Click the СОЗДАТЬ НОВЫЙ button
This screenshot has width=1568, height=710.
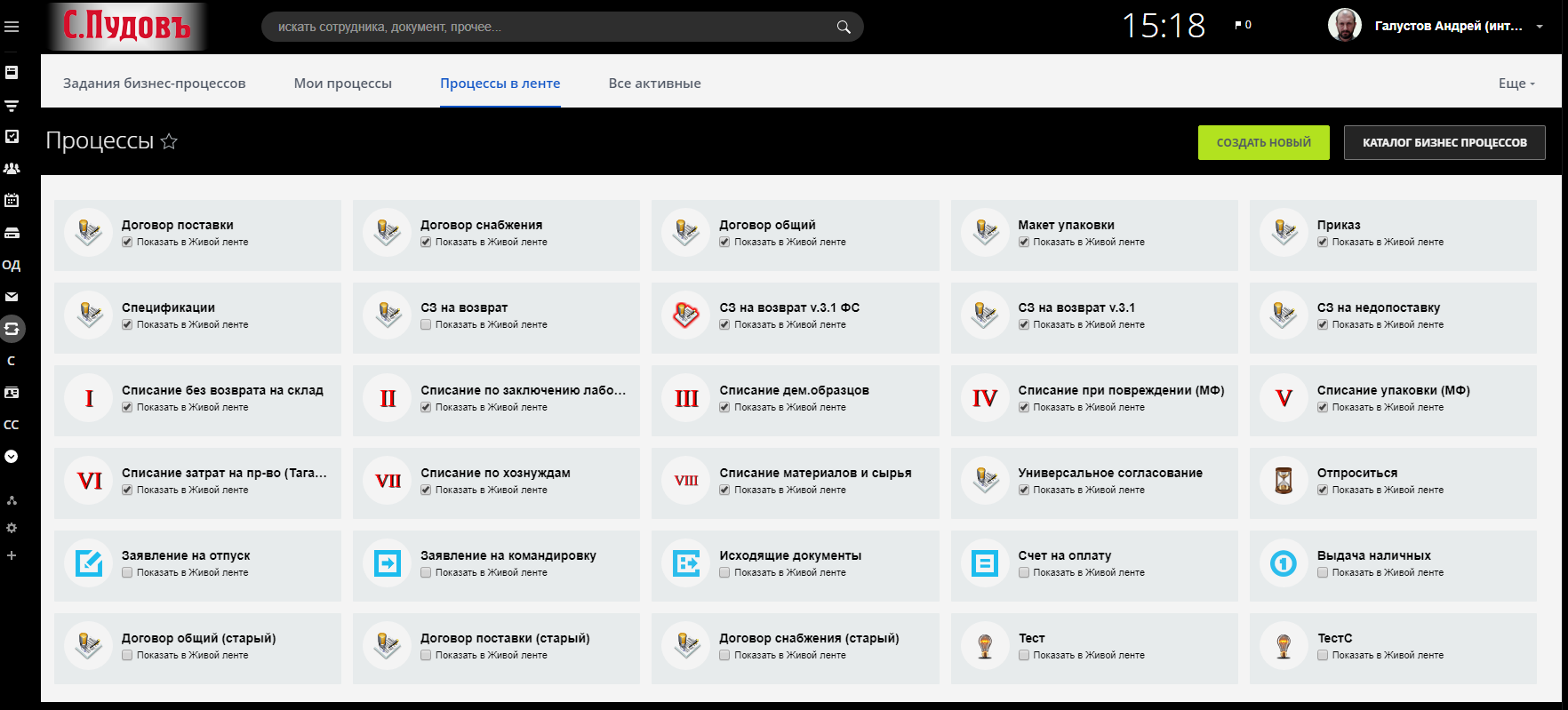pos(1264,142)
